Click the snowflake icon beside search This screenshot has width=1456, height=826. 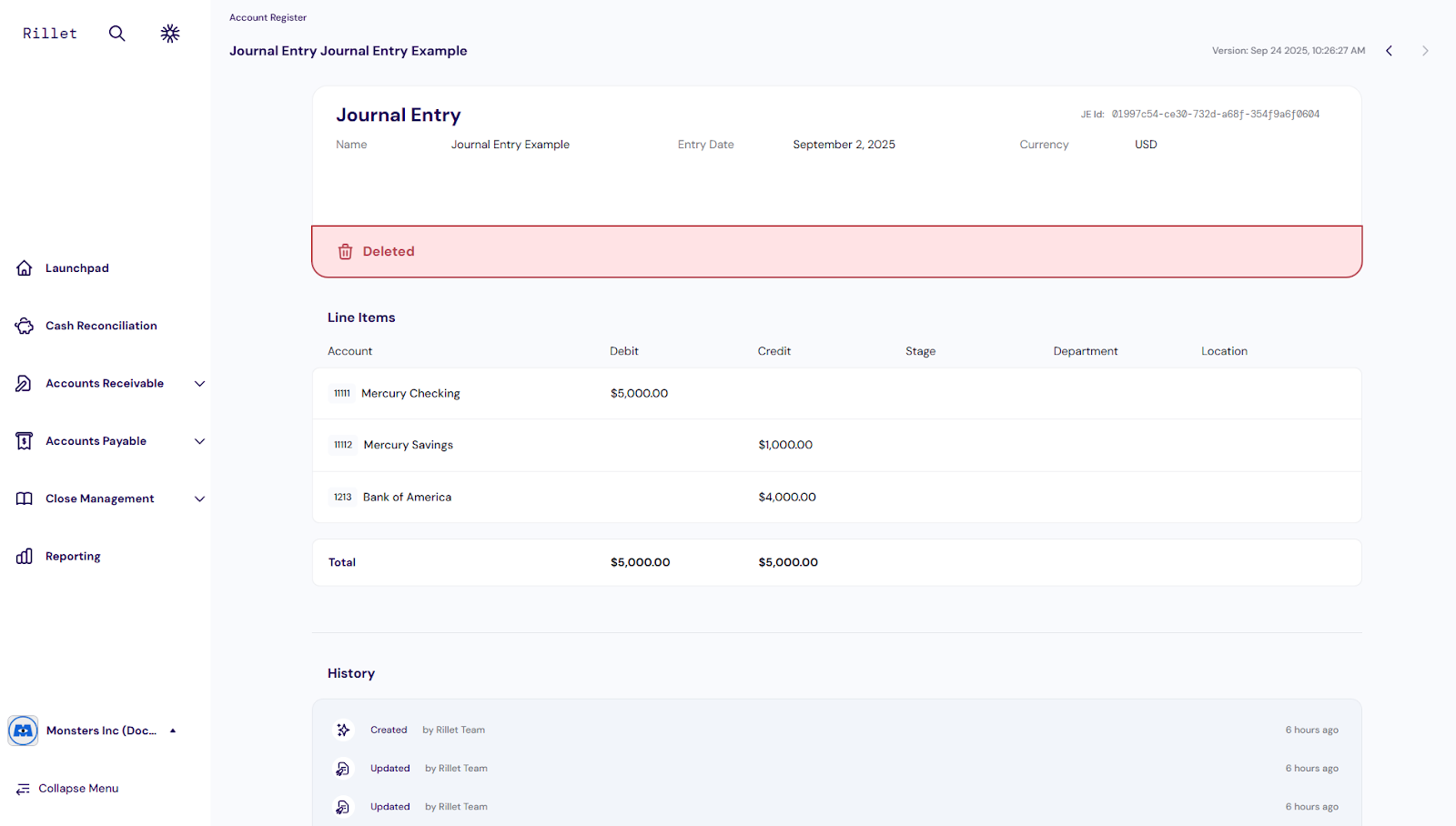170,34
